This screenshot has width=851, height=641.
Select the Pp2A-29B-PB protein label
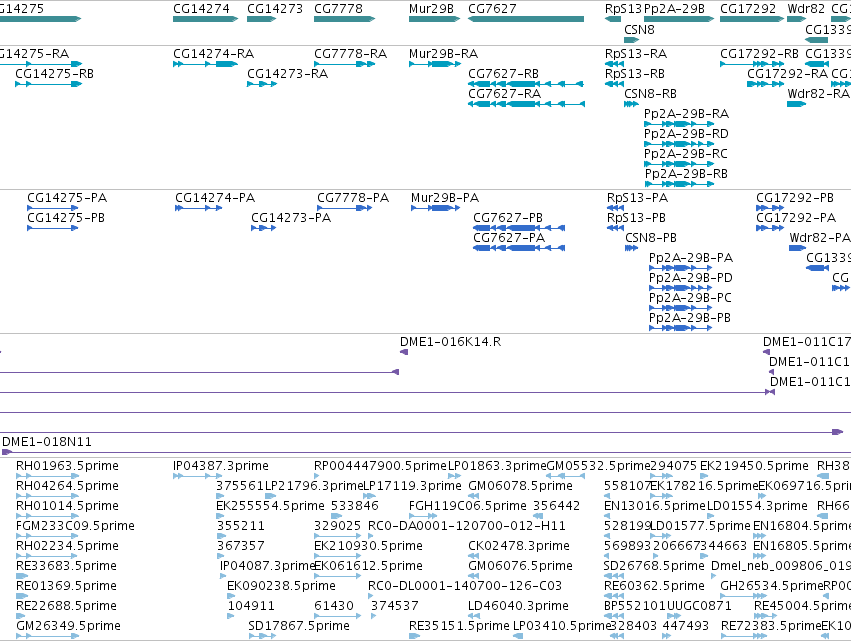point(690,319)
